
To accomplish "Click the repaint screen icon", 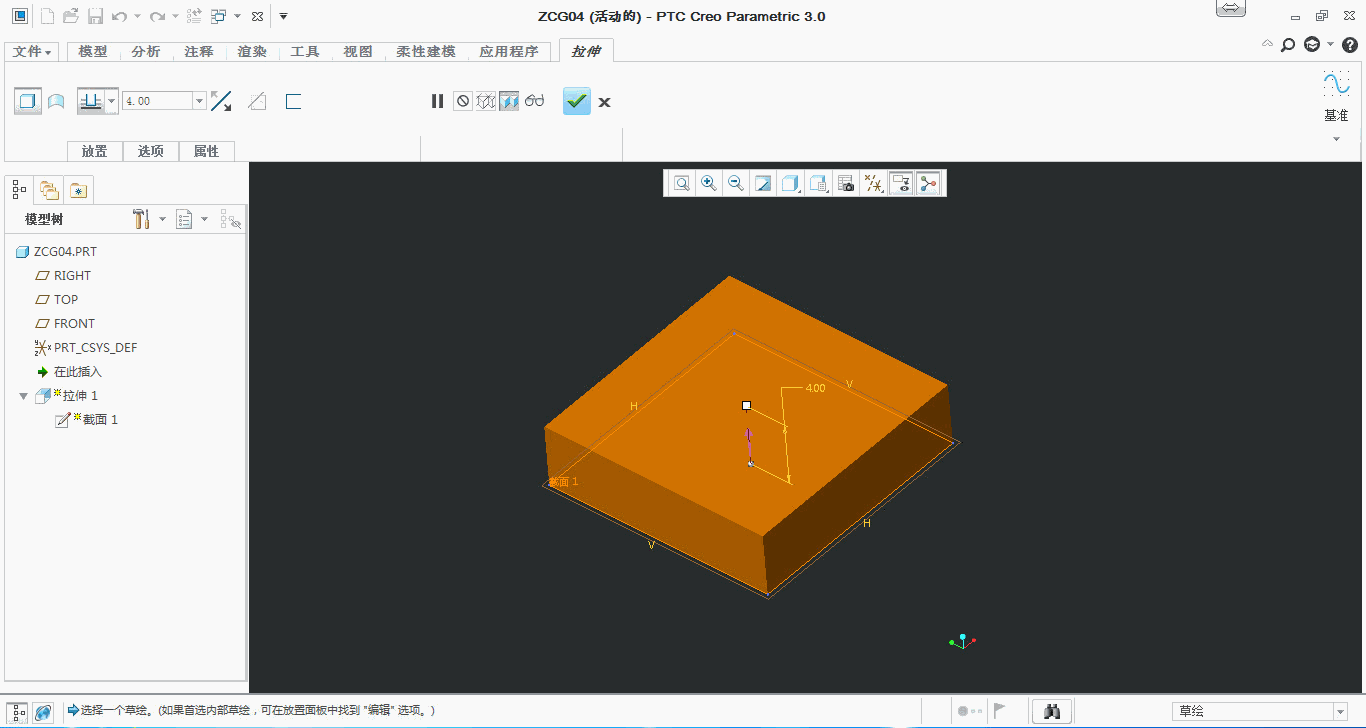I will point(763,183).
